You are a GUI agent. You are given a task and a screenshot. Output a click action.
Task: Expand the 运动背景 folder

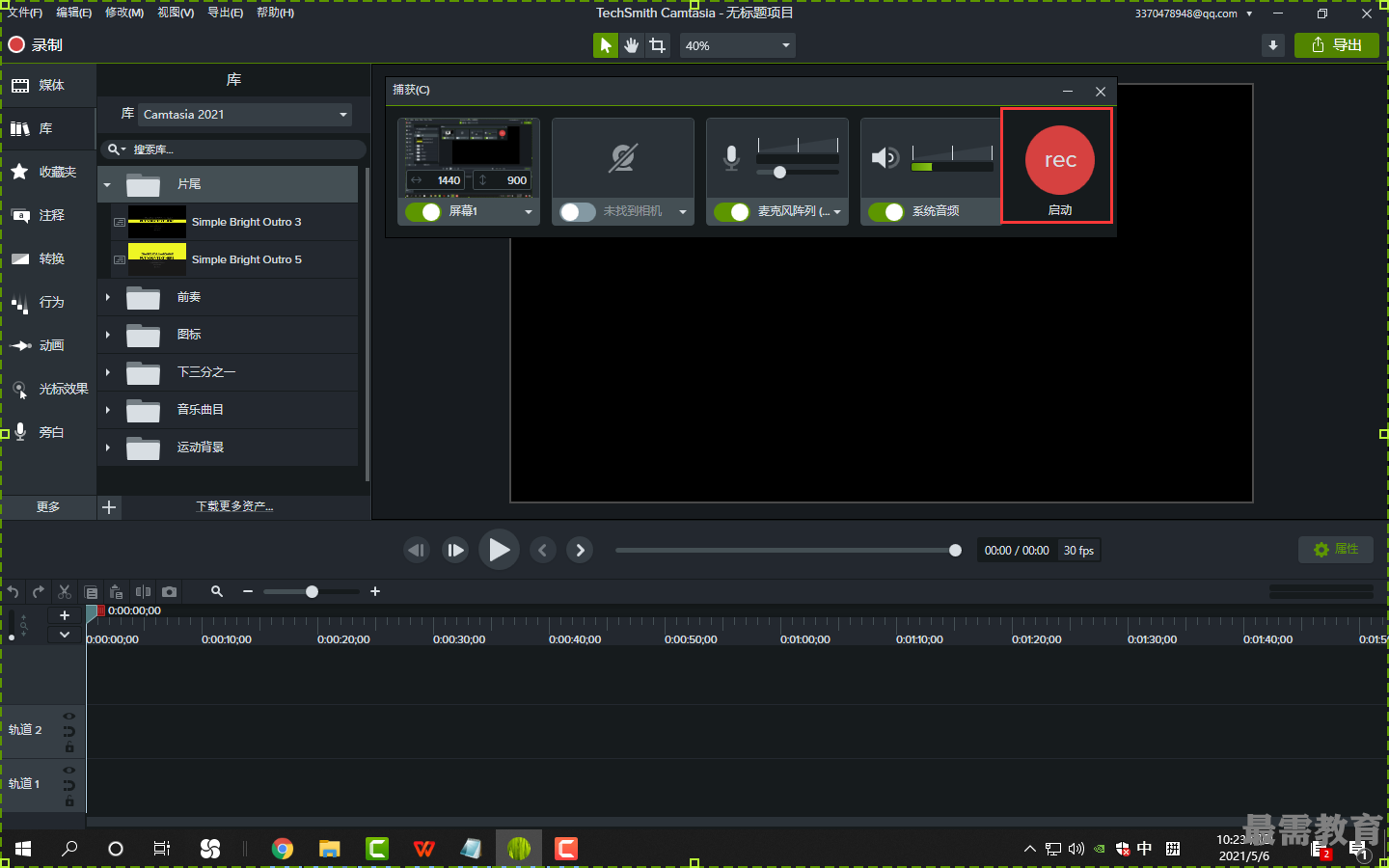click(107, 448)
